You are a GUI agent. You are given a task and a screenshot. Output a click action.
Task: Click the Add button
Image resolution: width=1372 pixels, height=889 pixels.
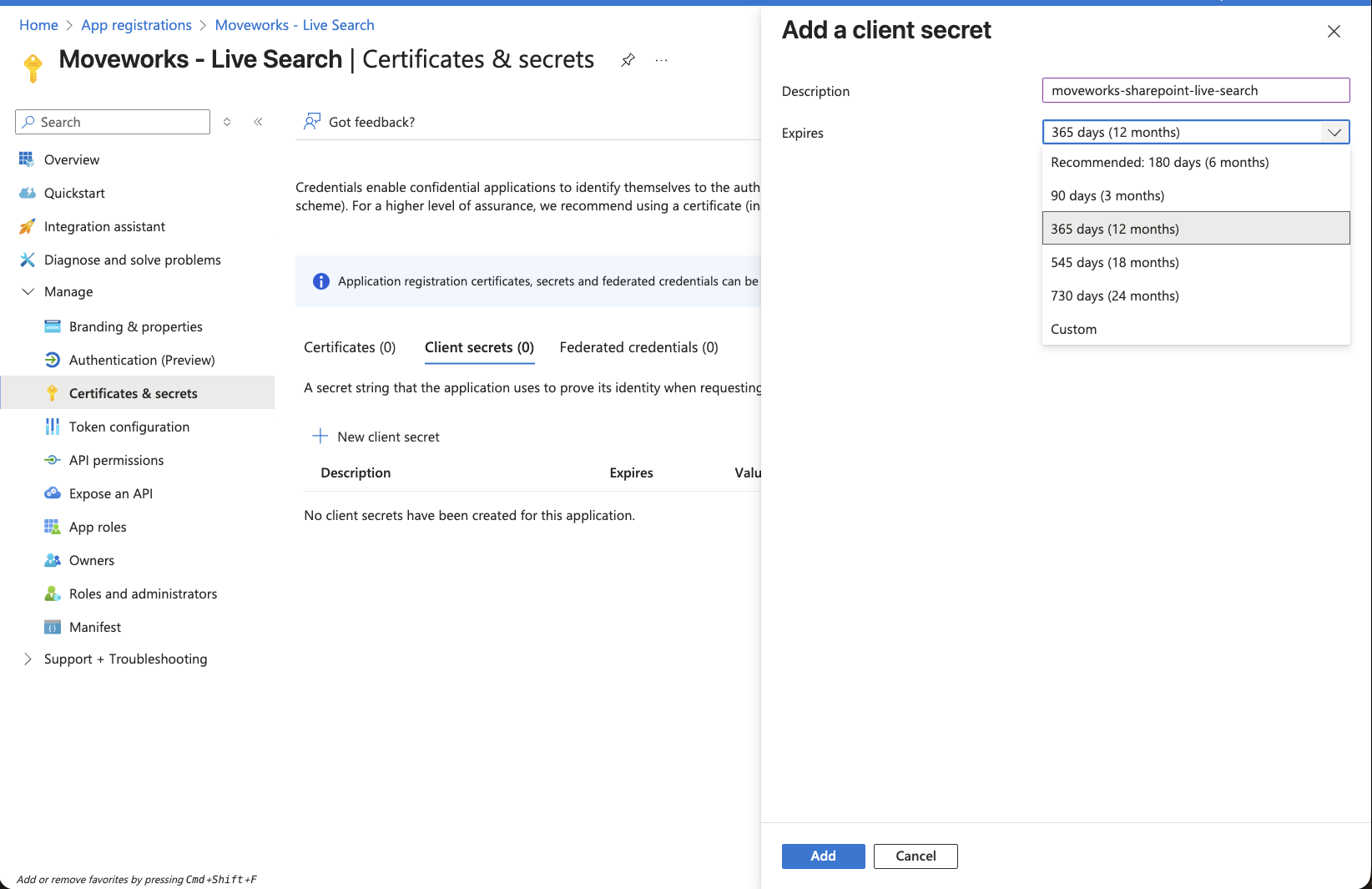click(x=823, y=856)
